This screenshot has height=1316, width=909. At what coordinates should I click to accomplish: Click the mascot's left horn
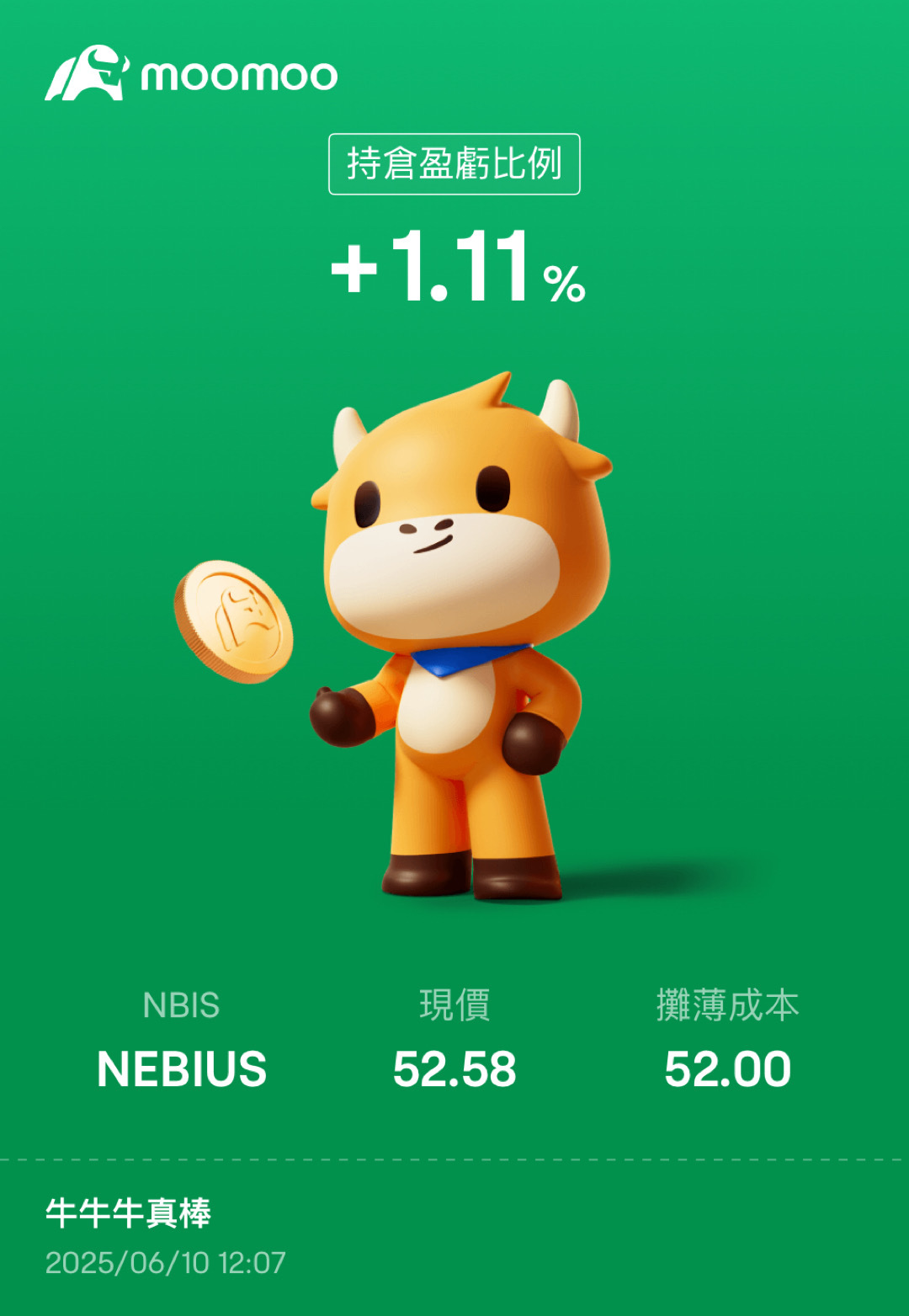point(348,434)
